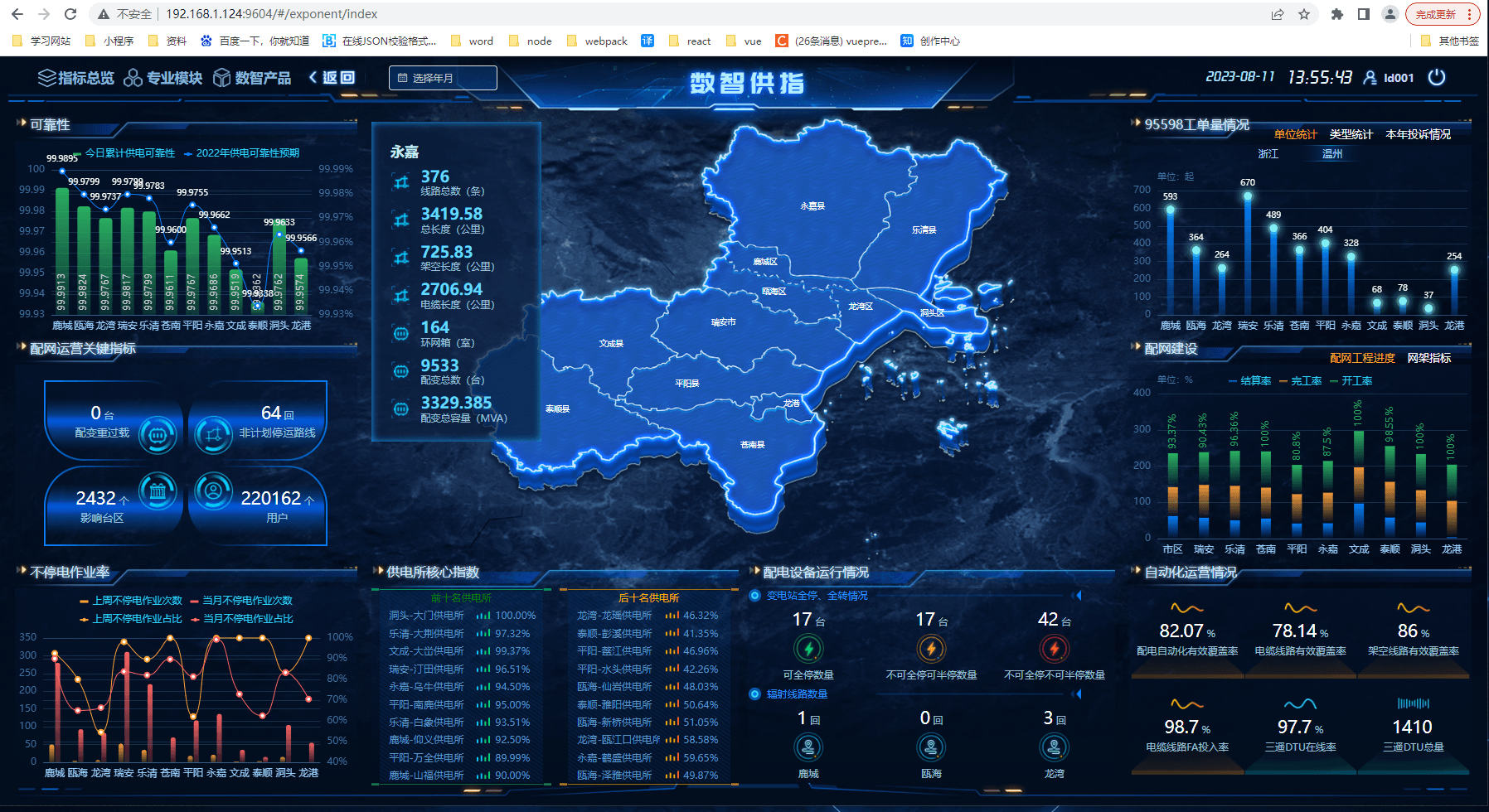Open the 在线JSON校验格式 bookmark
The width and height of the screenshot is (1489, 812).
point(380,41)
